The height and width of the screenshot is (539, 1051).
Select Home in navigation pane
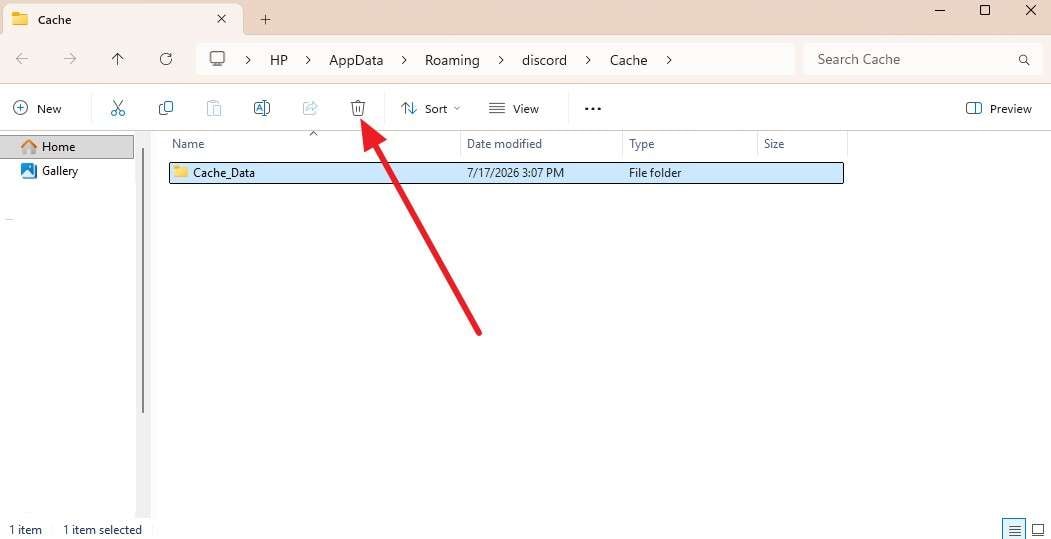coord(67,146)
